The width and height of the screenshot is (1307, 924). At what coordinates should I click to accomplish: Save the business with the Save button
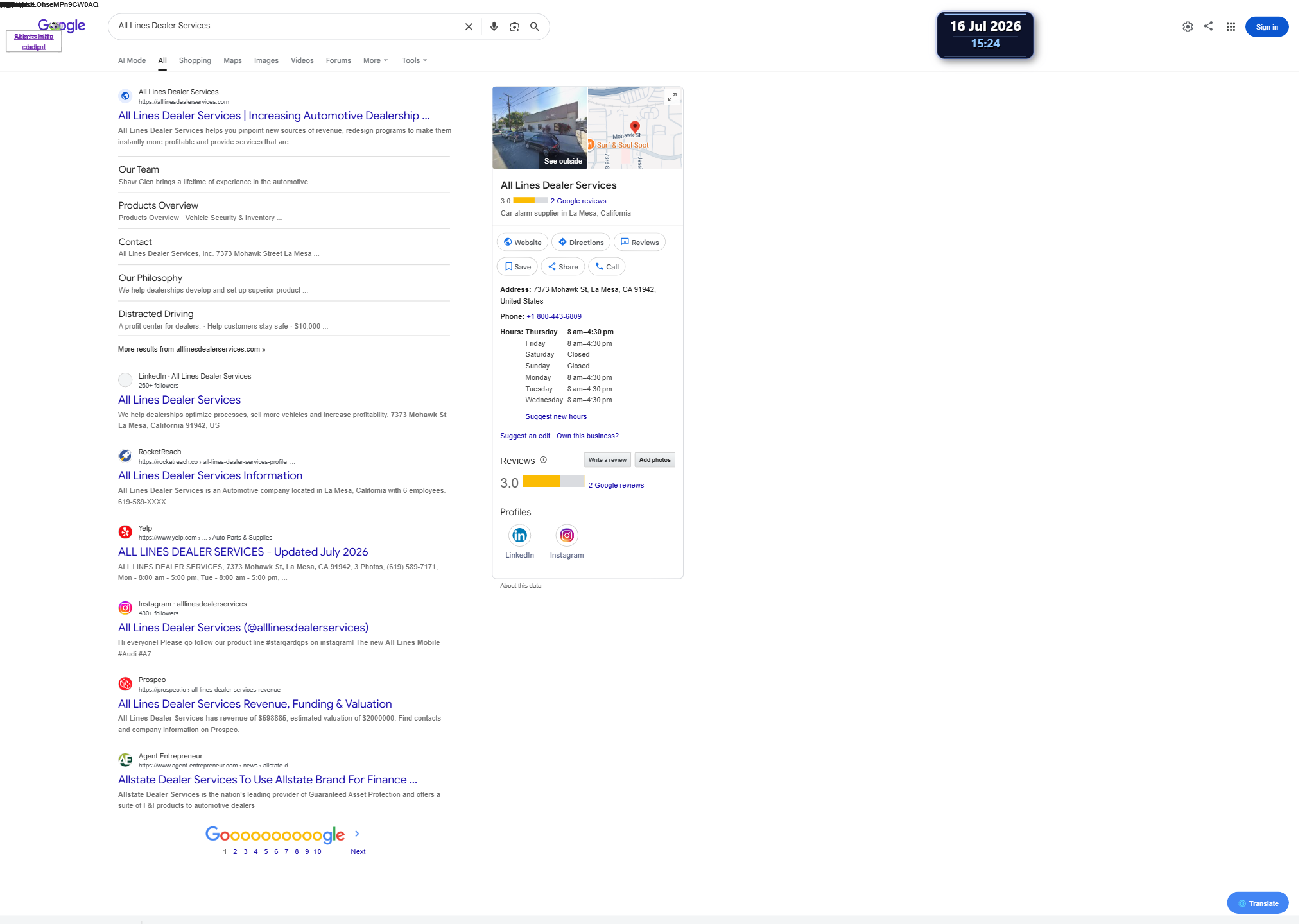517,266
